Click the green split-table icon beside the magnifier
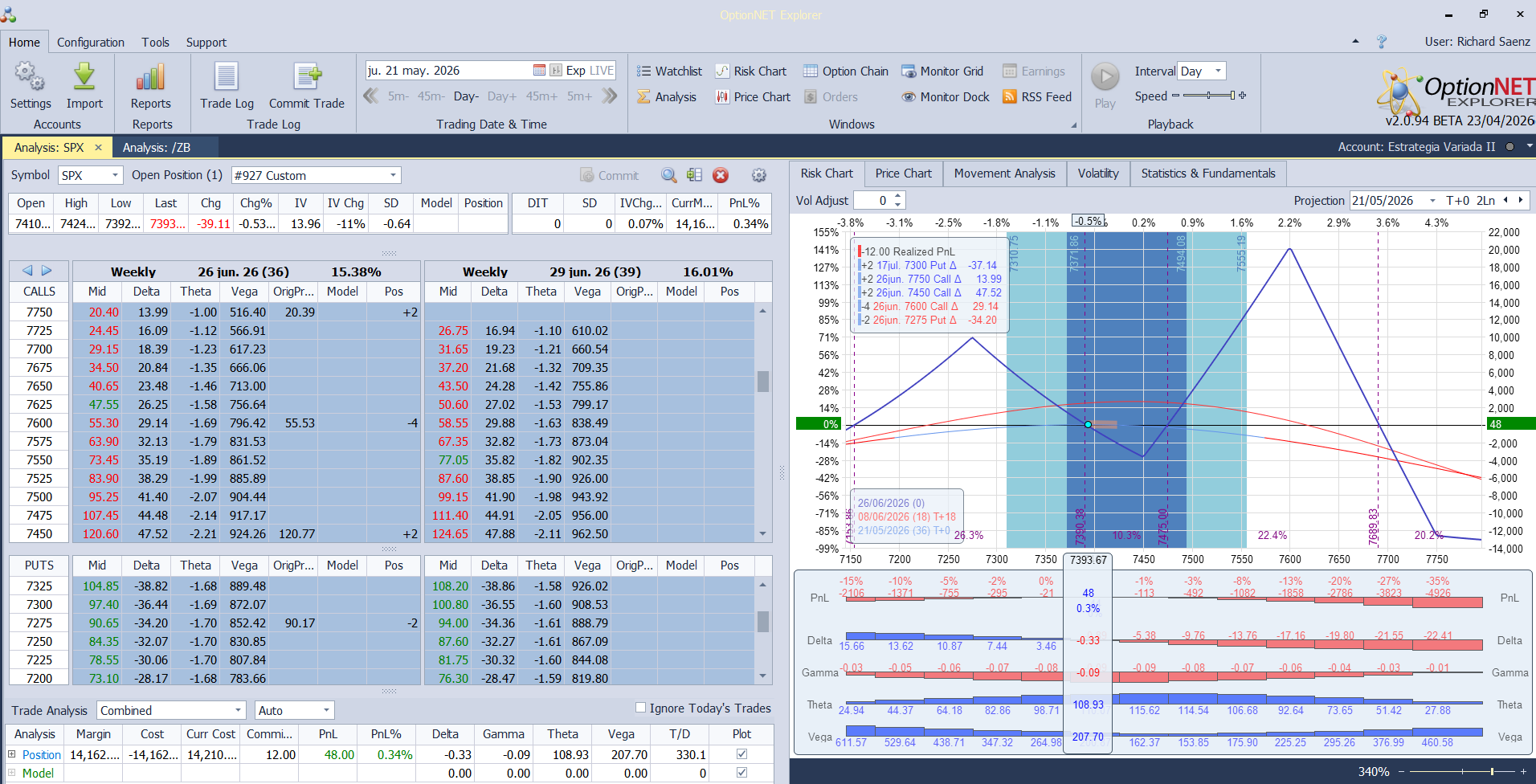Screen dimensions: 1536x784 point(695,175)
